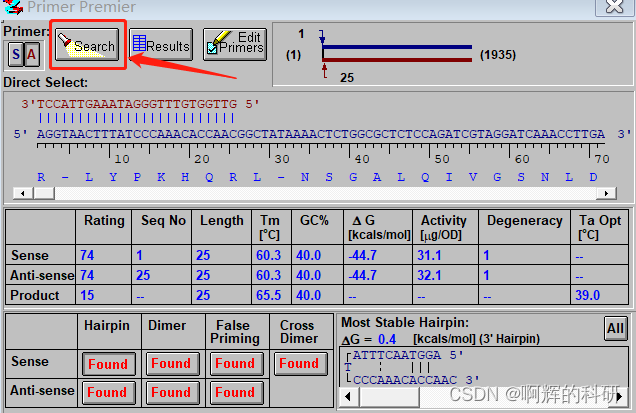Image resolution: width=636 pixels, height=413 pixels.
Task: Click Sense ΔG value -44.7
Action: point(363,255)
